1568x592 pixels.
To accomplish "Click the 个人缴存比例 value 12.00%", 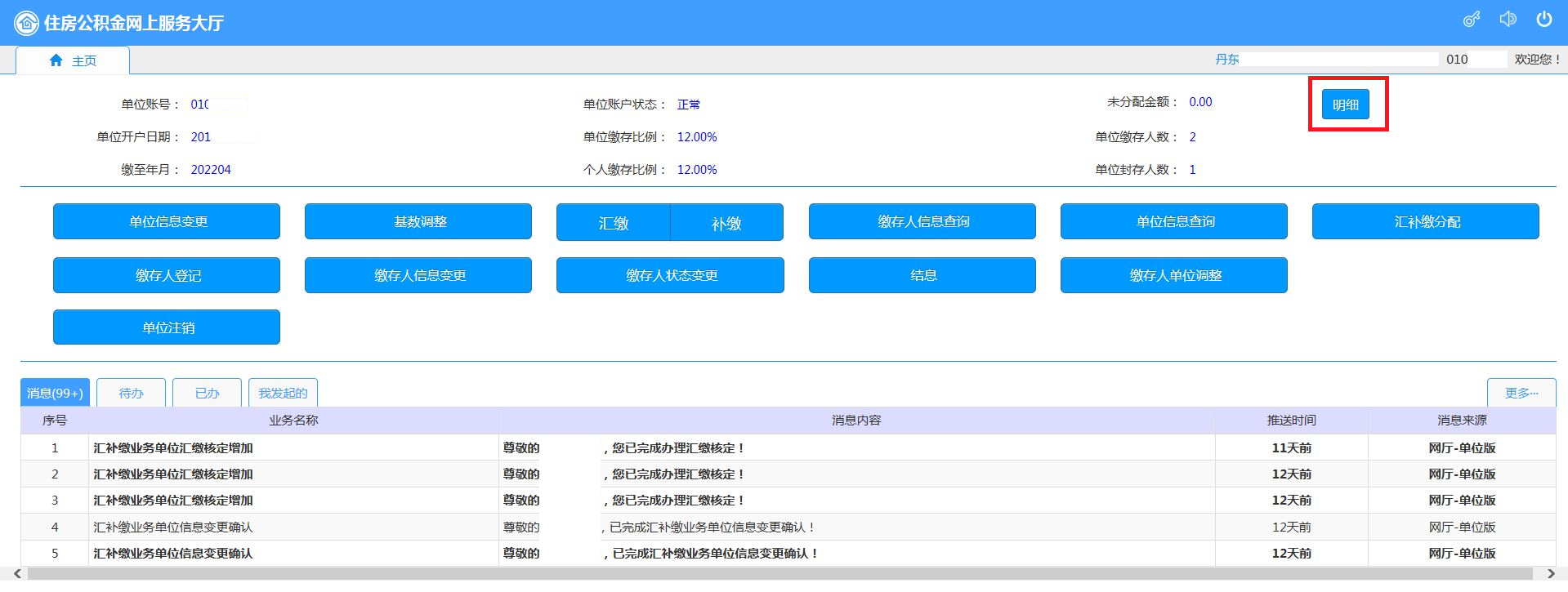I will (697, 170).
